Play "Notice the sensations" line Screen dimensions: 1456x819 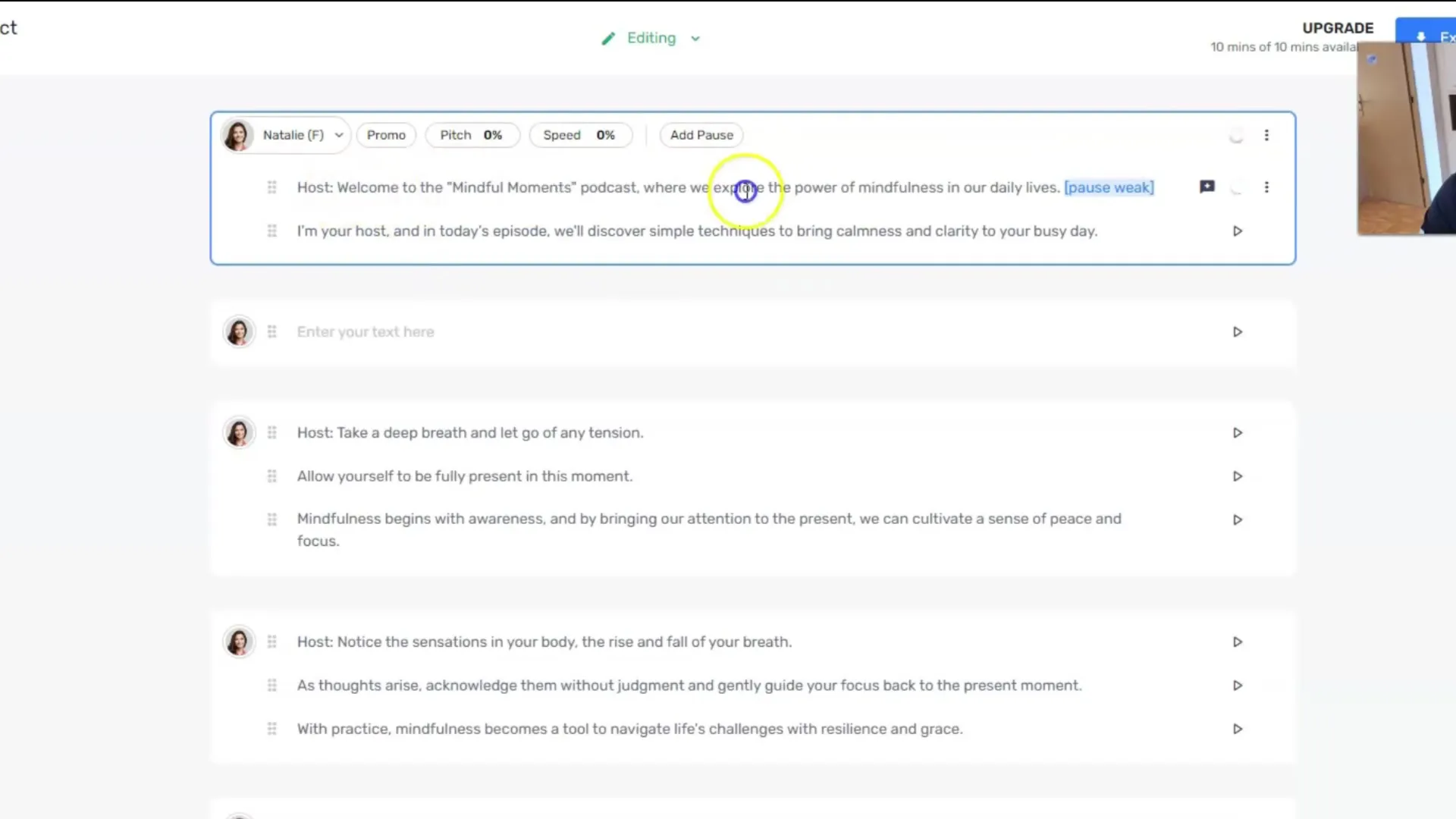coord(1238,642)
